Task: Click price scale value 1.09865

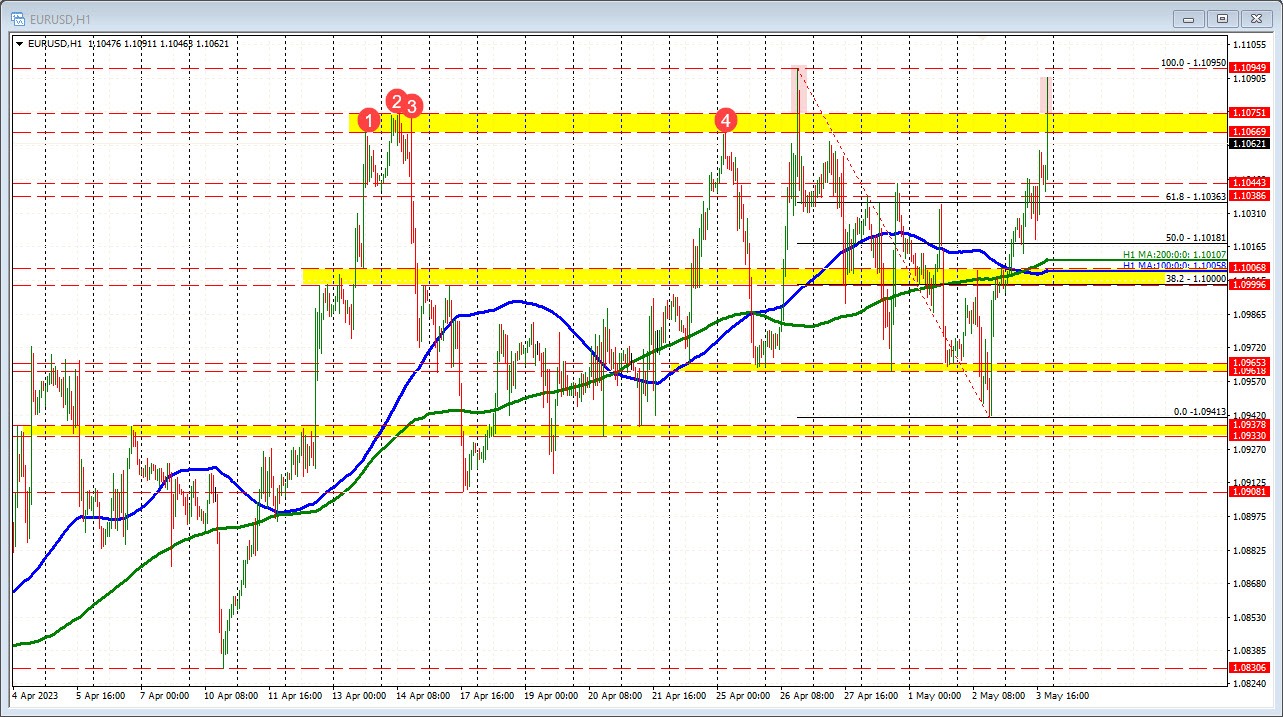Action: point(1252,314)
